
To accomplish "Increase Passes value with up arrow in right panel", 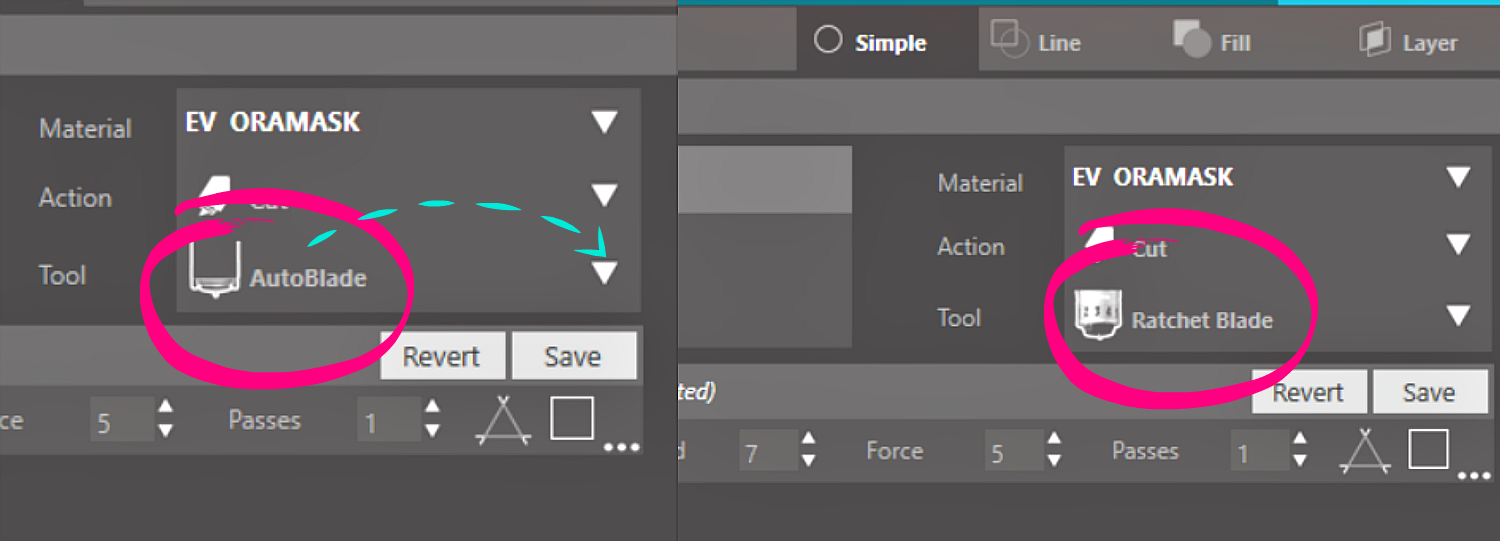I will 1300,439.
